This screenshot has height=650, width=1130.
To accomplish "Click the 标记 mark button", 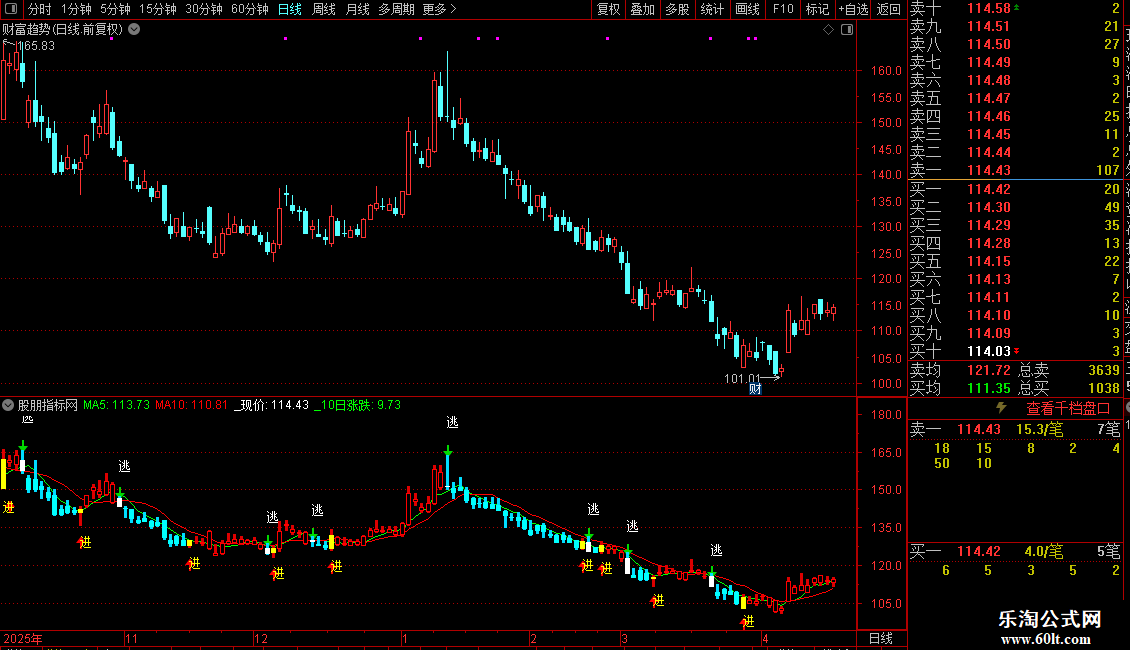I will pos(817,9).
